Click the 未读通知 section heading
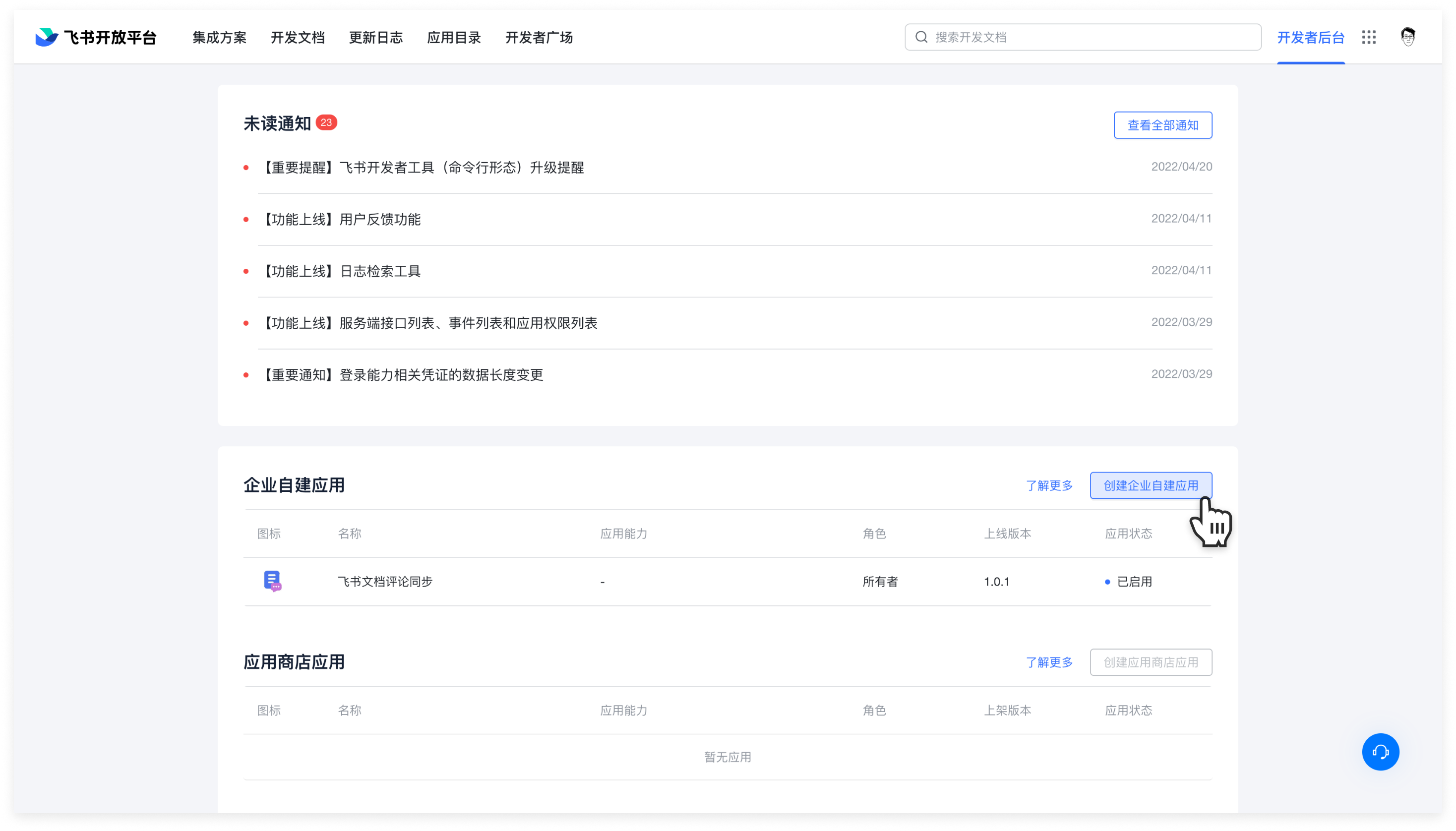1456x831 pixels. click(x=277, y=123)
